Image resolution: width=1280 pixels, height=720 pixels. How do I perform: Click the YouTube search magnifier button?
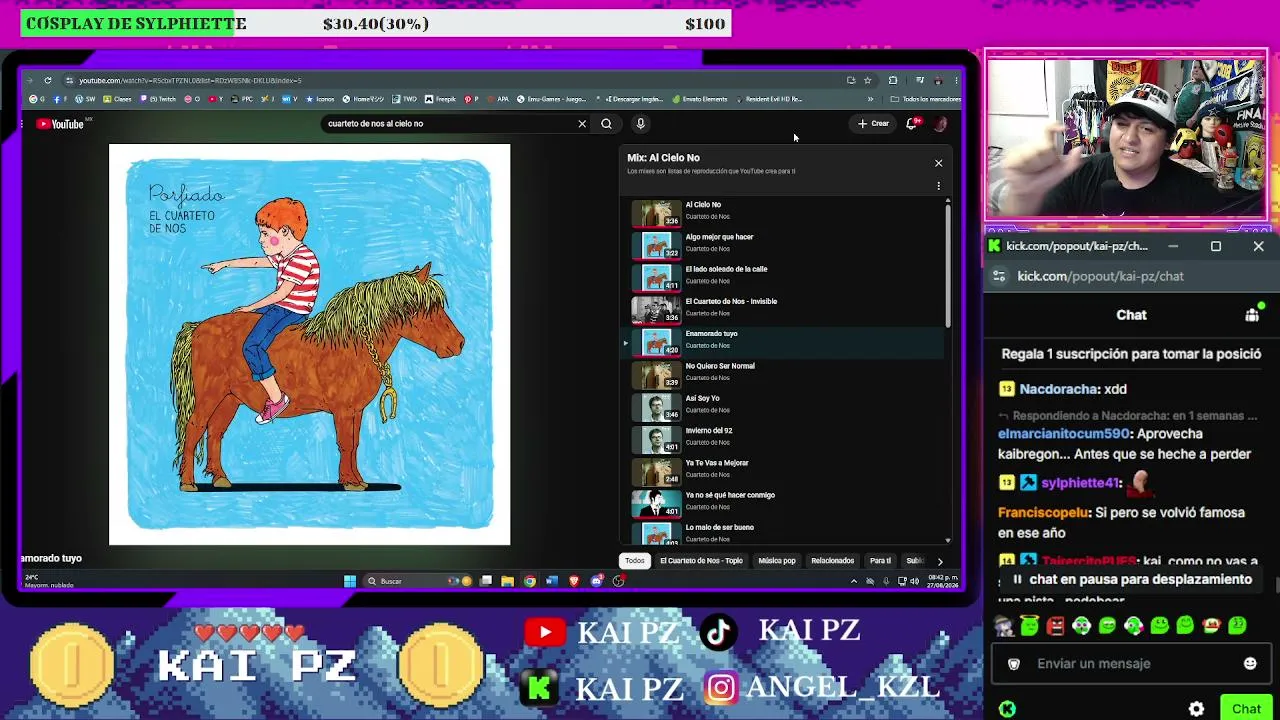coord(606,124)
